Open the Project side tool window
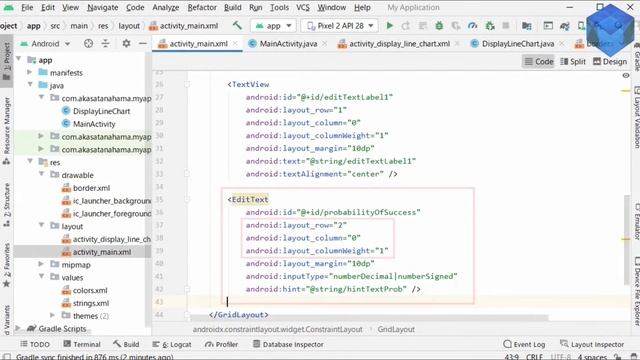640x360 pixels. coord(7,61)
